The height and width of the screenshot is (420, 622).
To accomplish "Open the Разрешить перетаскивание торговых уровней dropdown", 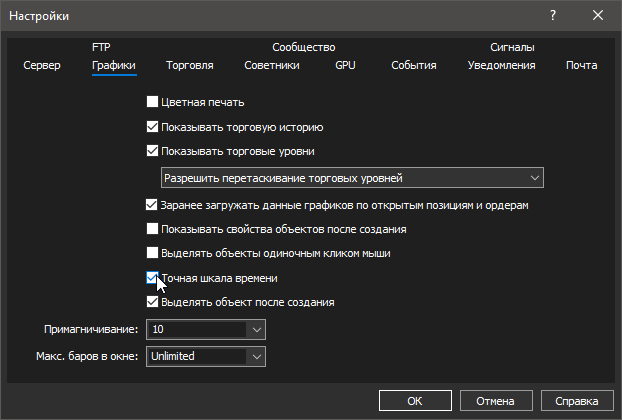I will click(352, 178).
